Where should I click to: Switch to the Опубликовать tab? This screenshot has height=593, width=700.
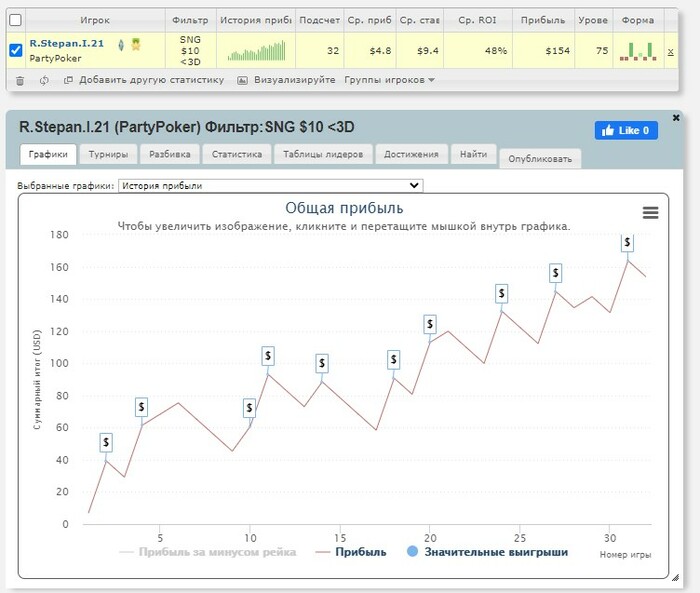tap(540, 159)
